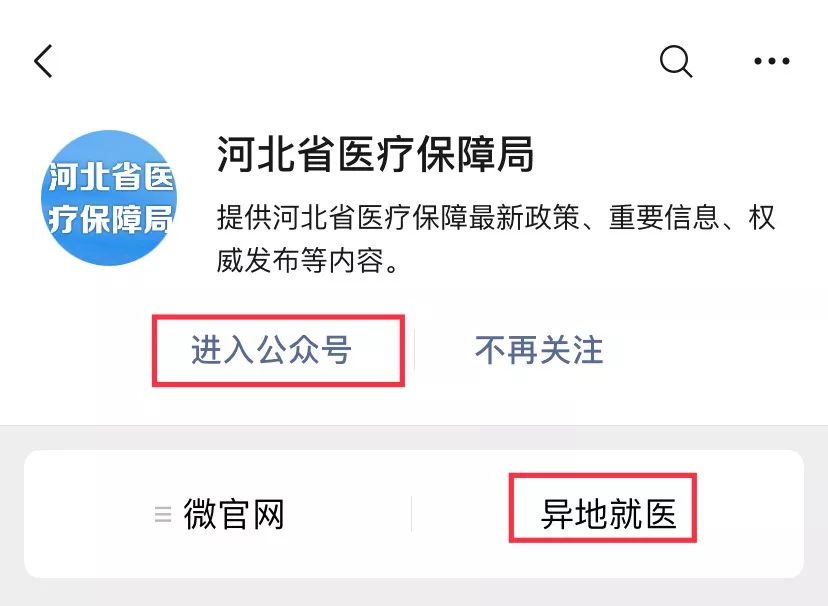This screenshot has width=828, height=606.
Task: Tap the hamburger icon beside 微官网
Action: pos(163,514)
